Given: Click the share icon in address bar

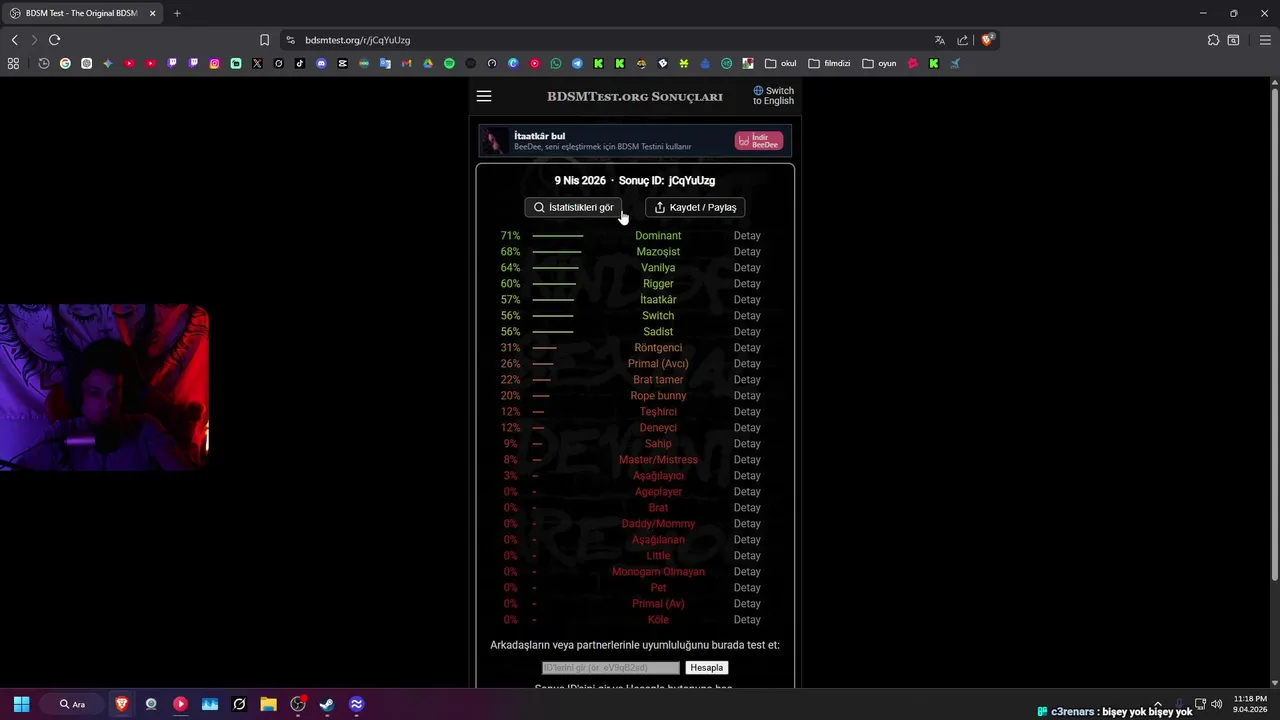Looking at the screenshot, I should click(962, 40).
